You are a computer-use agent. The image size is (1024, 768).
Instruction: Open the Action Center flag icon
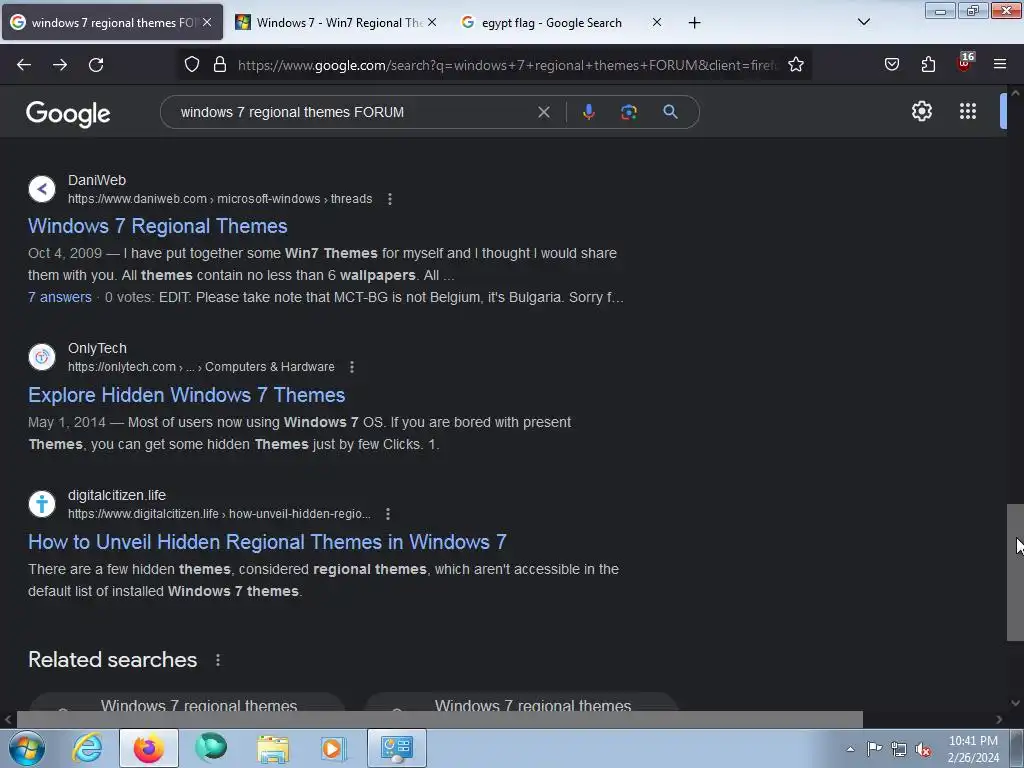874,749
